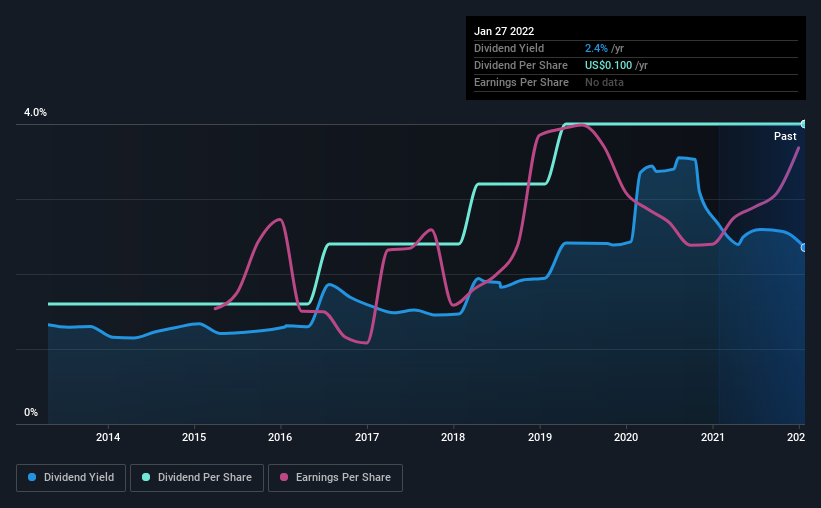Click the Dividend Yield endpoint marker dot
This screenshot has height=508, width=821.
click(804, 248)
